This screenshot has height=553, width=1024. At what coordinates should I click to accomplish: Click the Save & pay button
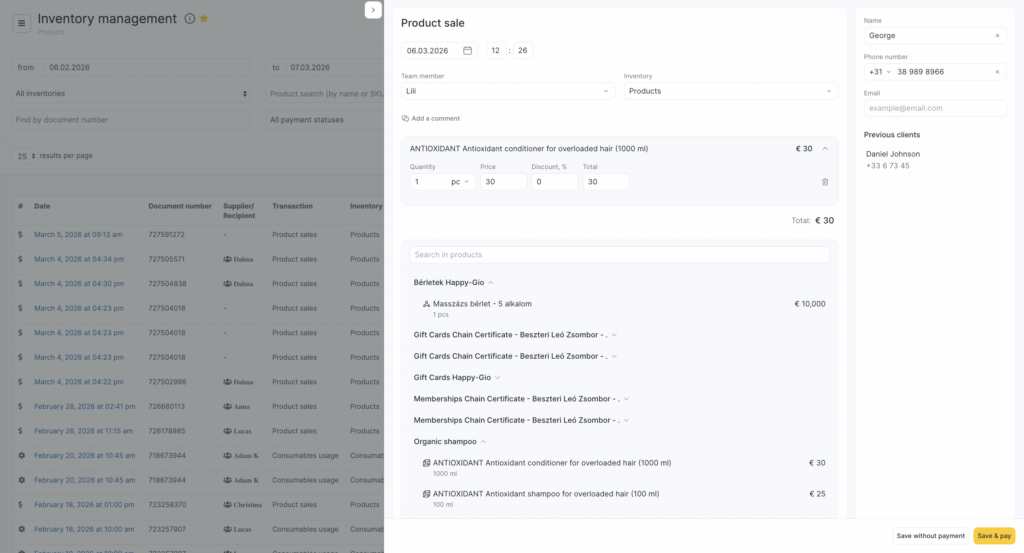993,536
